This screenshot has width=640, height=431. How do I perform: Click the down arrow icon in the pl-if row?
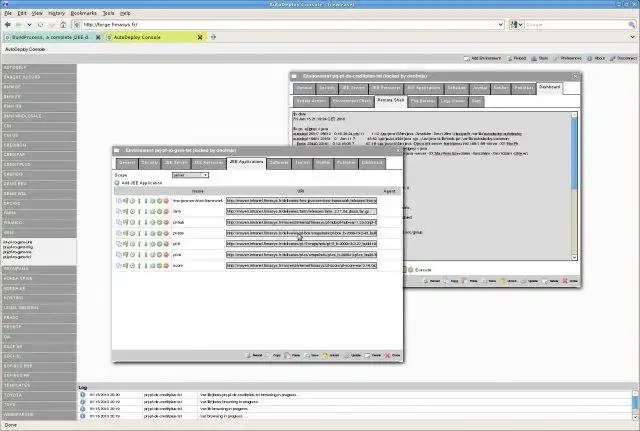(x=146, y=244)
